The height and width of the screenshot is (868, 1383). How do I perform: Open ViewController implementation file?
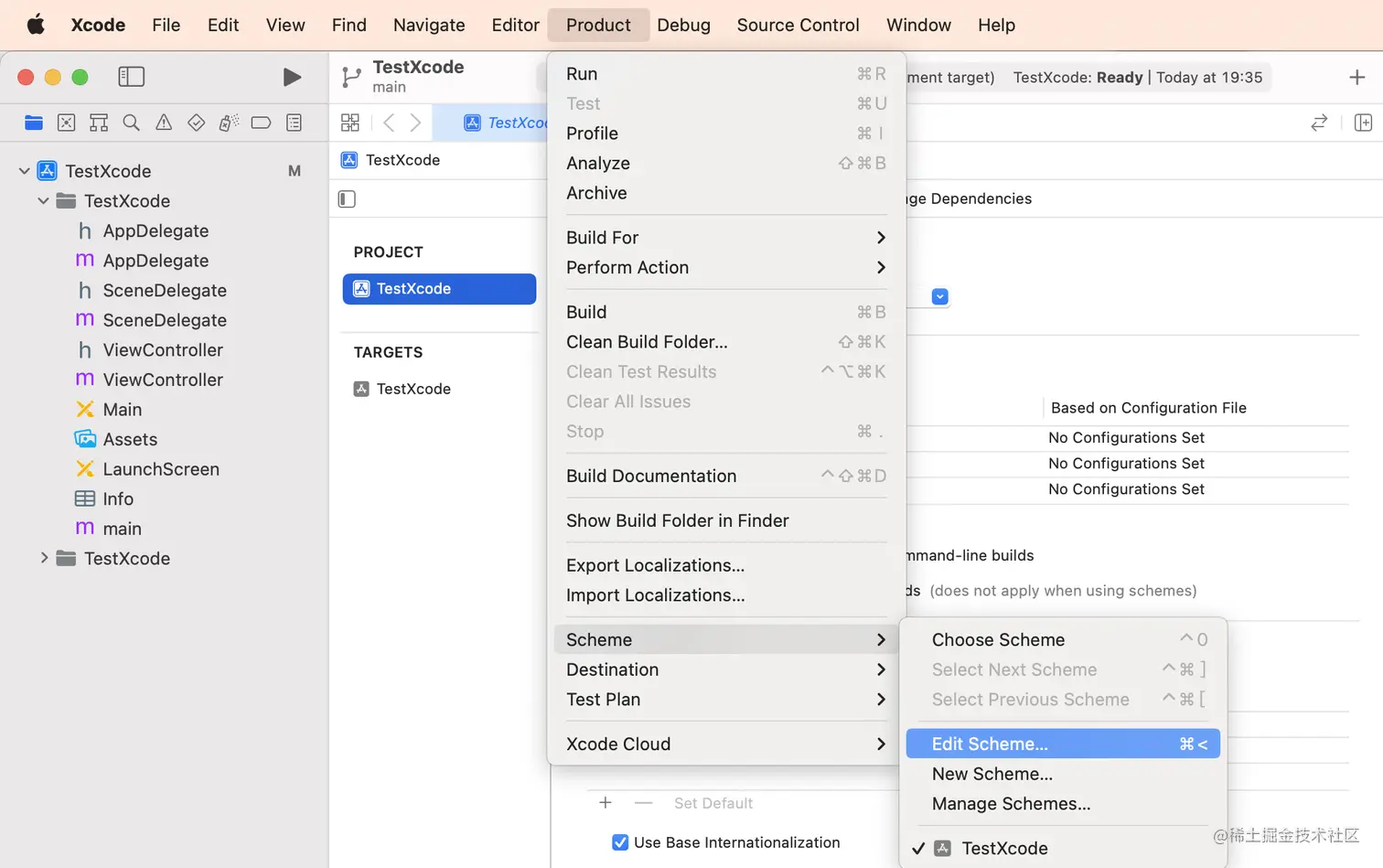click(163, 380)
